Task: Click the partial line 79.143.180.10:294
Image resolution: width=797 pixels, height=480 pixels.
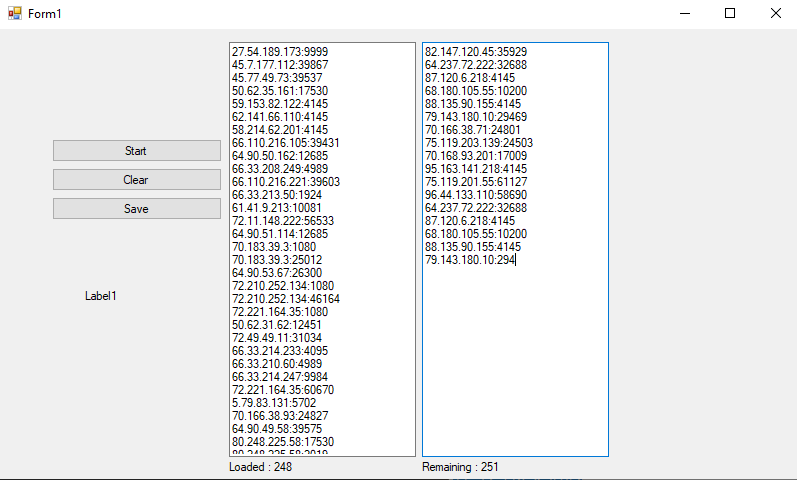Action: pyautogui.click(x=470, y=260)
